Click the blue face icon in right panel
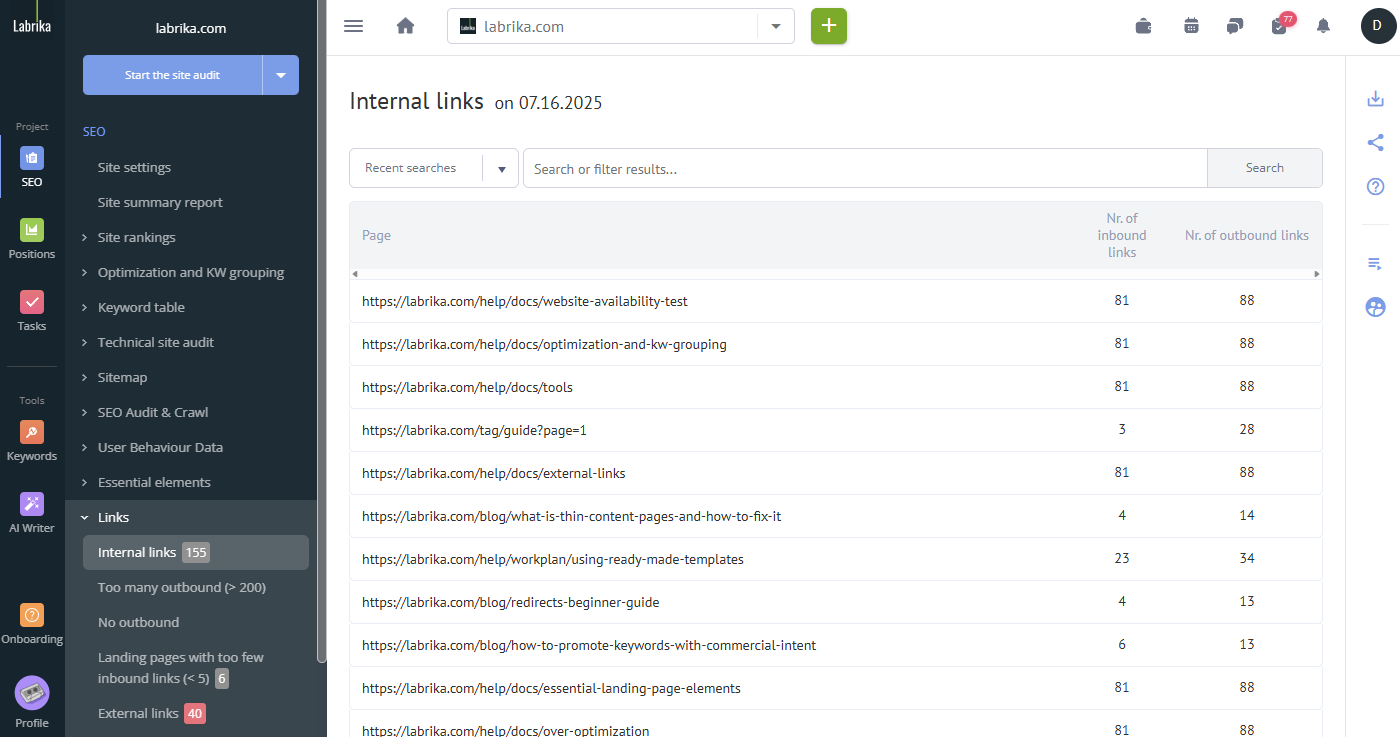 (1375, 307)
